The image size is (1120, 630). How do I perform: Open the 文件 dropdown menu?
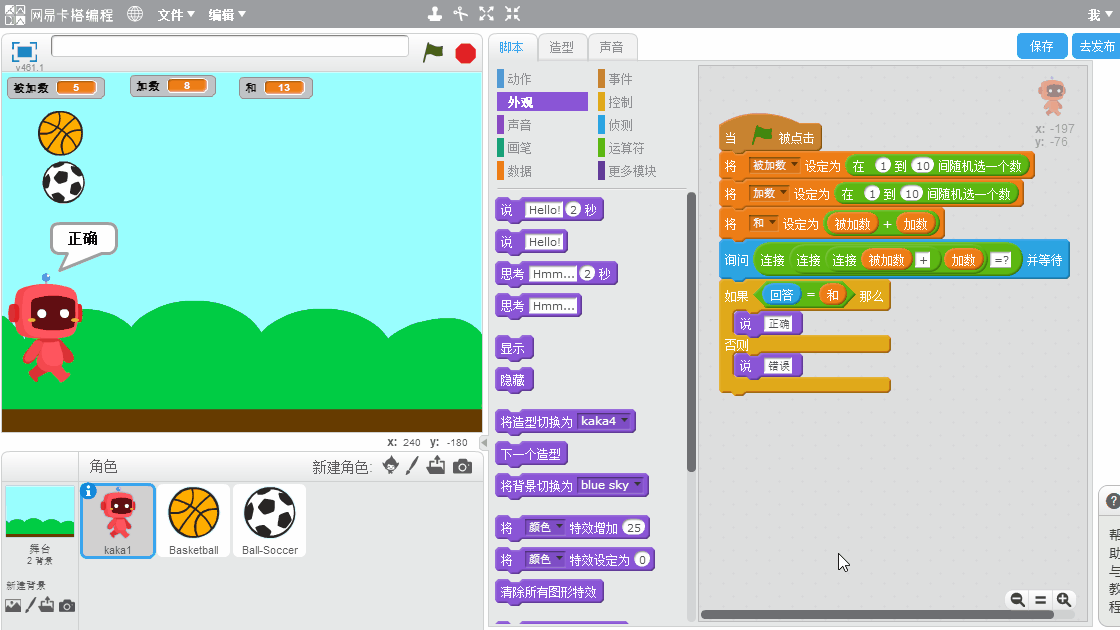point(176,15)
